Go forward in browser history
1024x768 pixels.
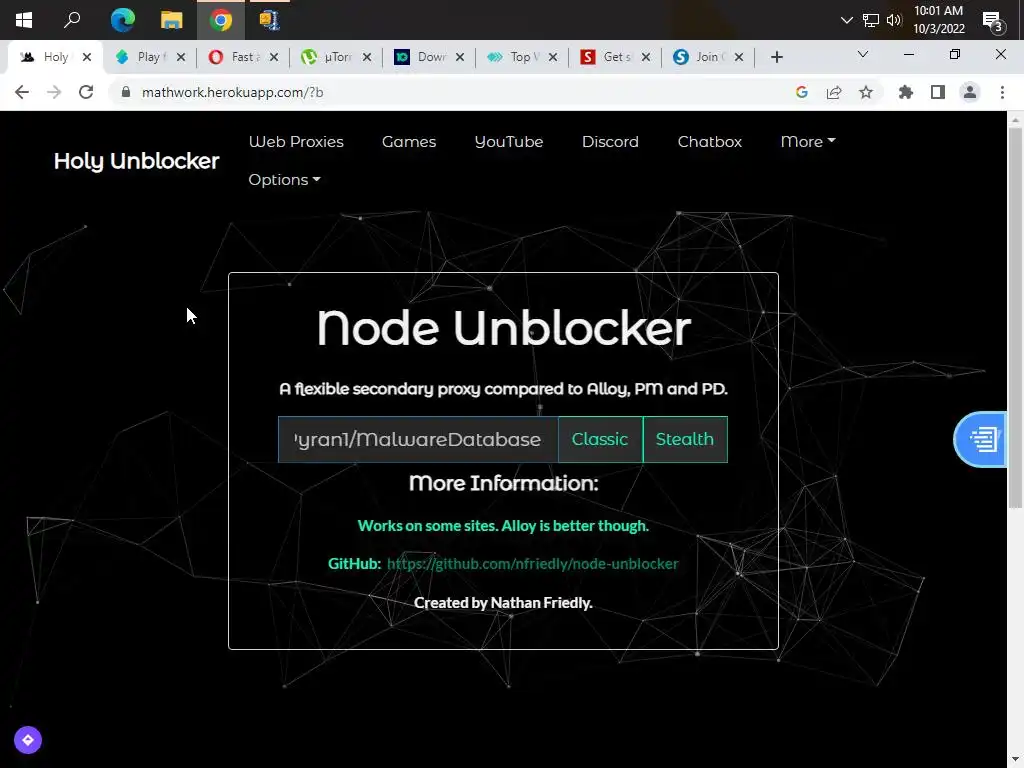(54, 92)
